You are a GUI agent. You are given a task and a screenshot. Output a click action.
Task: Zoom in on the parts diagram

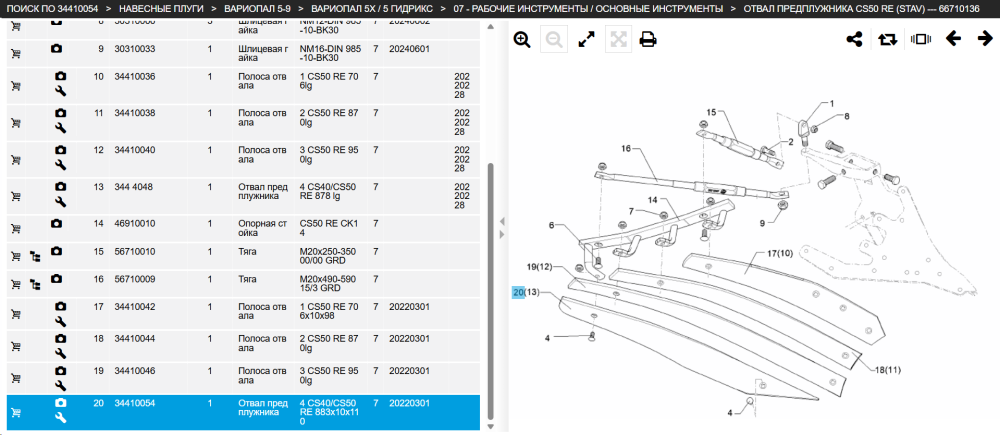[522, 40]
